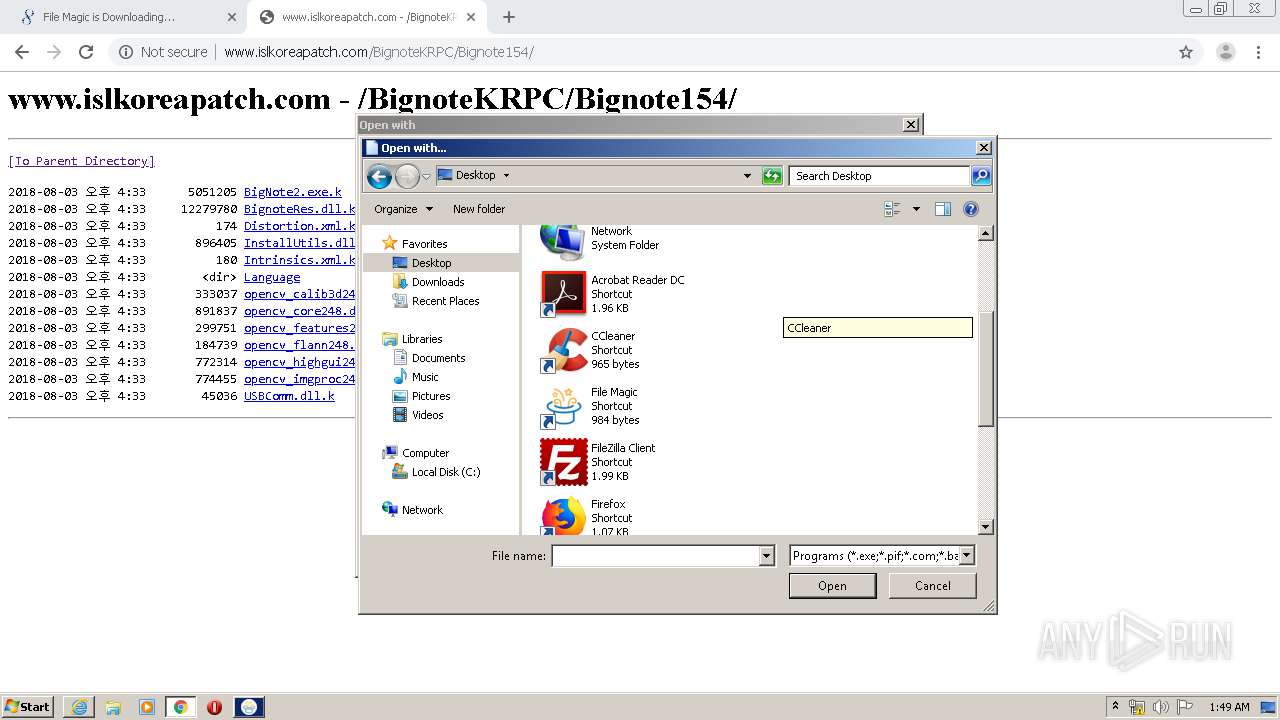Open Internet Explorer from the taskbar
The height and width of the screenshot is (720, 1280).
coord(79,707)
